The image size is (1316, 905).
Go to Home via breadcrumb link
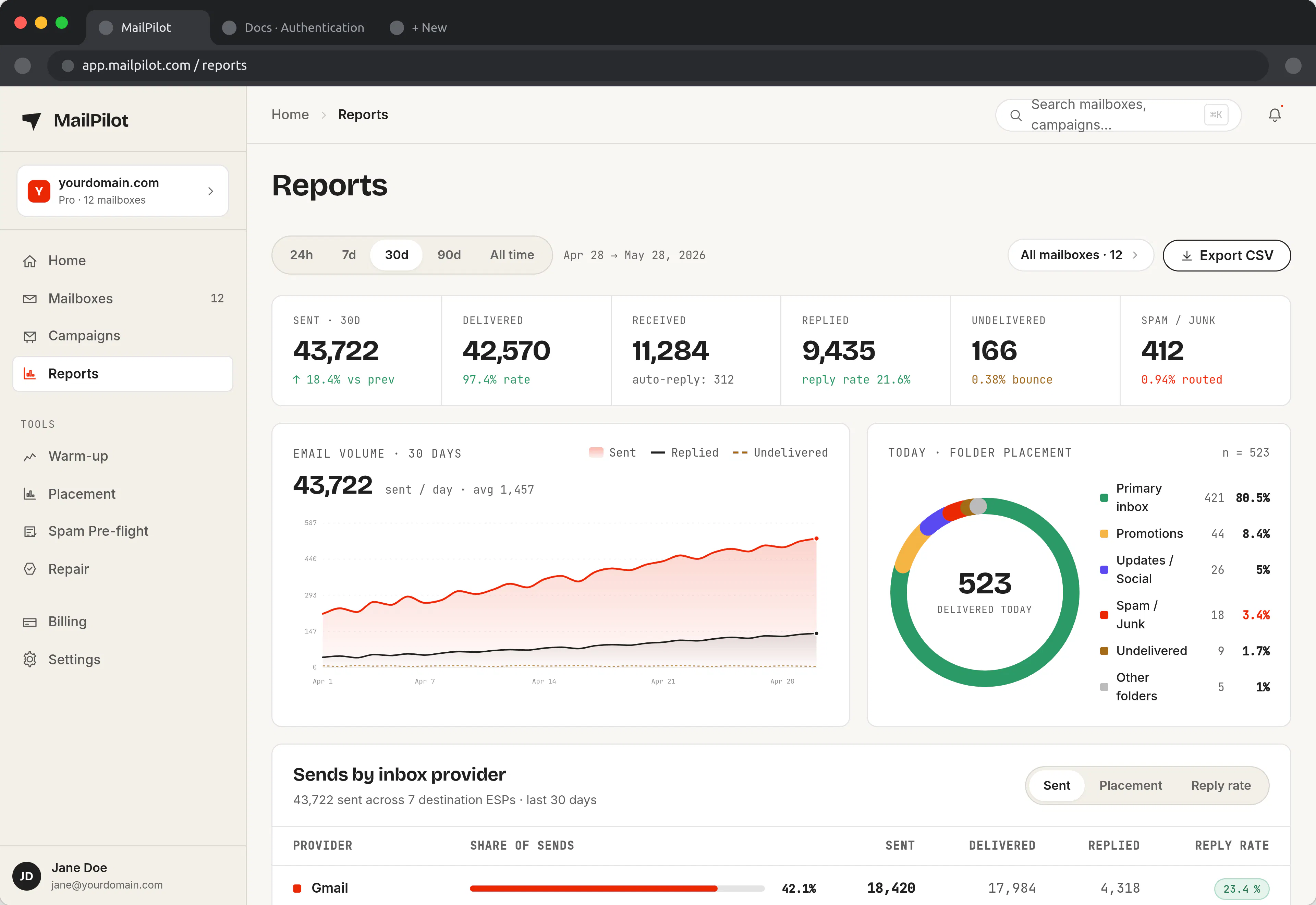coord(290,114)
